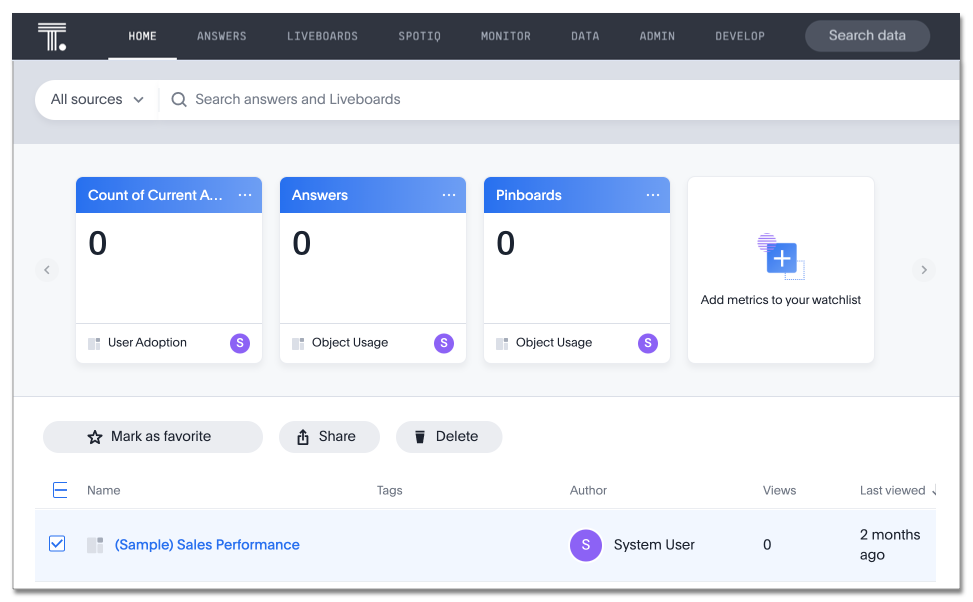Screen dimensions: 973x602
Task: Open the Pinboards card three-dot menu
Action: point(653,195)
